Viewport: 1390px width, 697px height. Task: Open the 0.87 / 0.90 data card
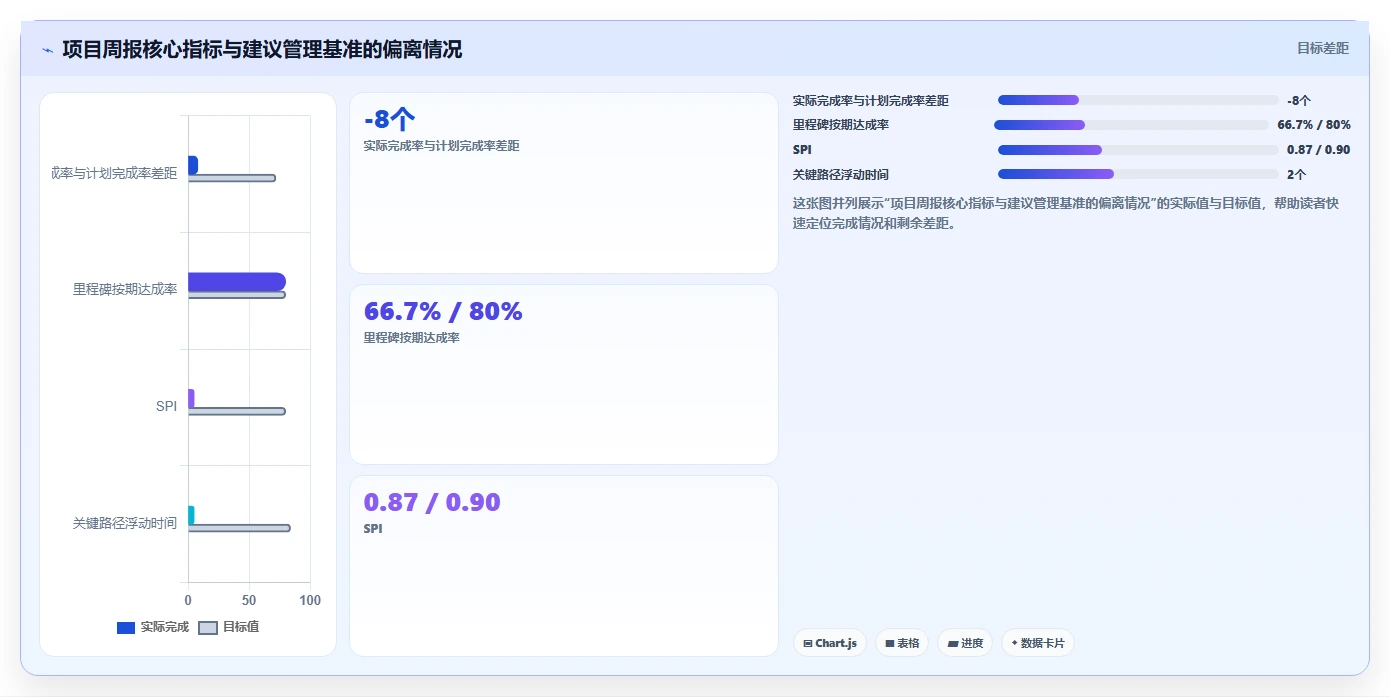point(564,566)
